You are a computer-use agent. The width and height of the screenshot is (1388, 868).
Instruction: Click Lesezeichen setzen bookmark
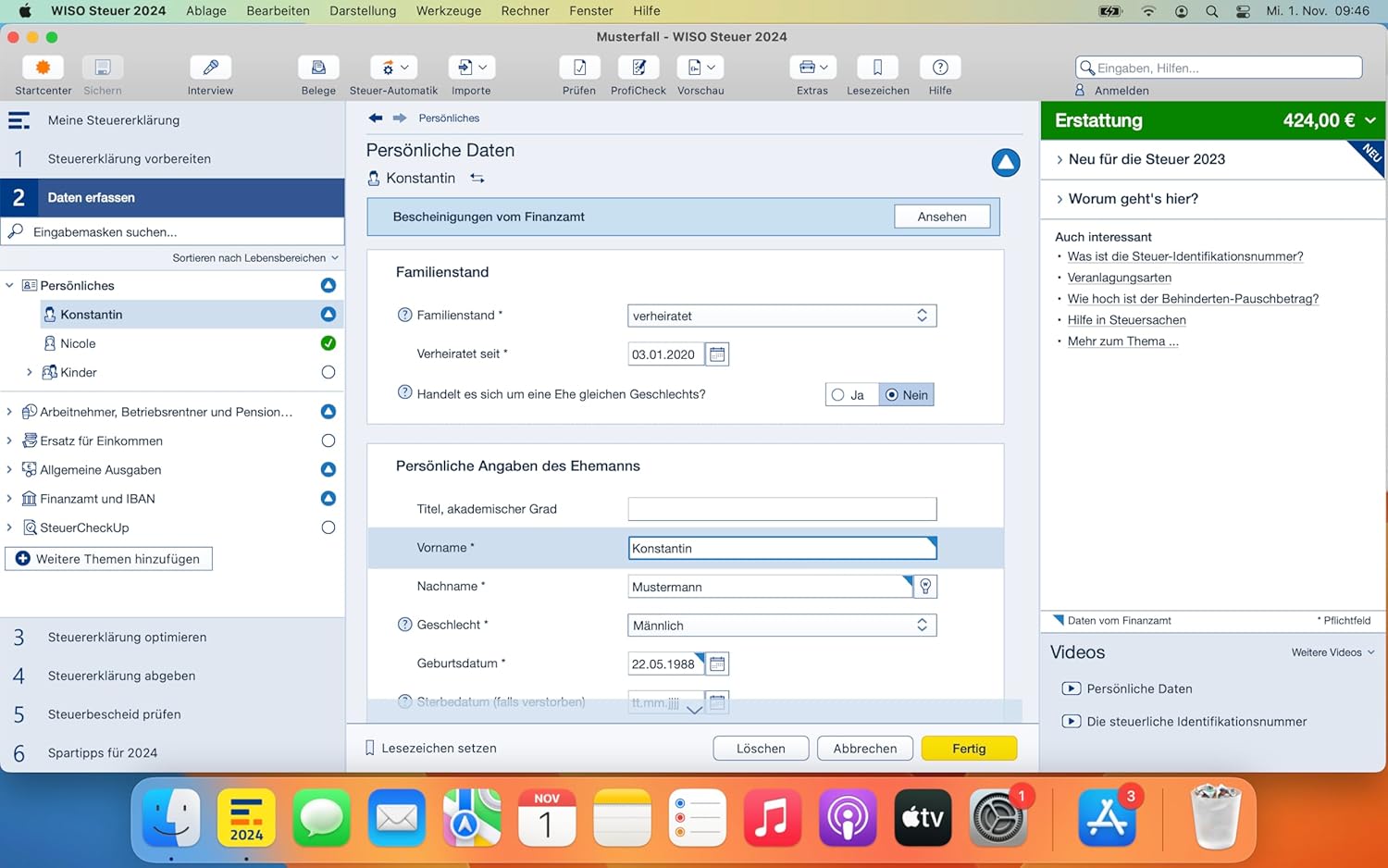coord(430,748)
